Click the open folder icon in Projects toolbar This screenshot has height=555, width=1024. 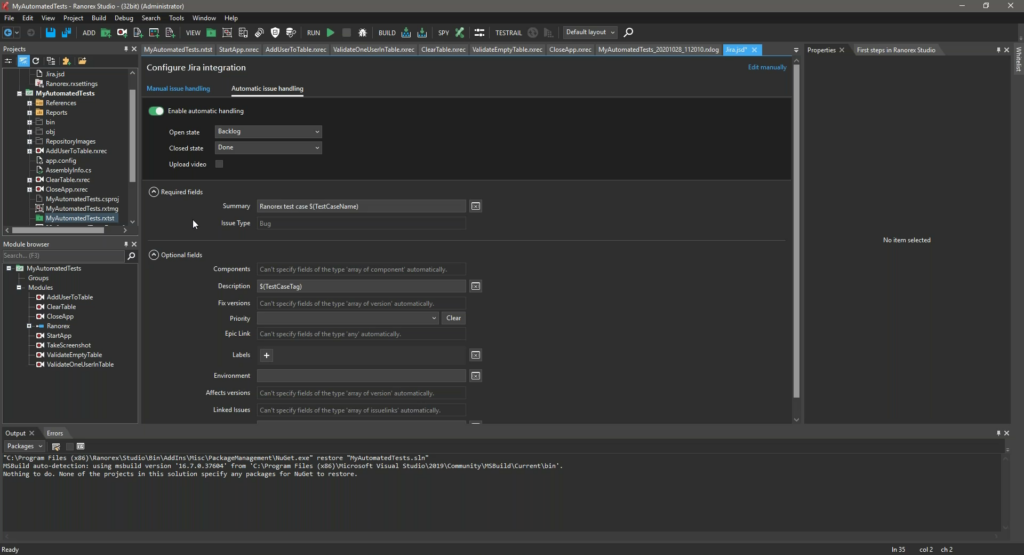click(82, 61)
